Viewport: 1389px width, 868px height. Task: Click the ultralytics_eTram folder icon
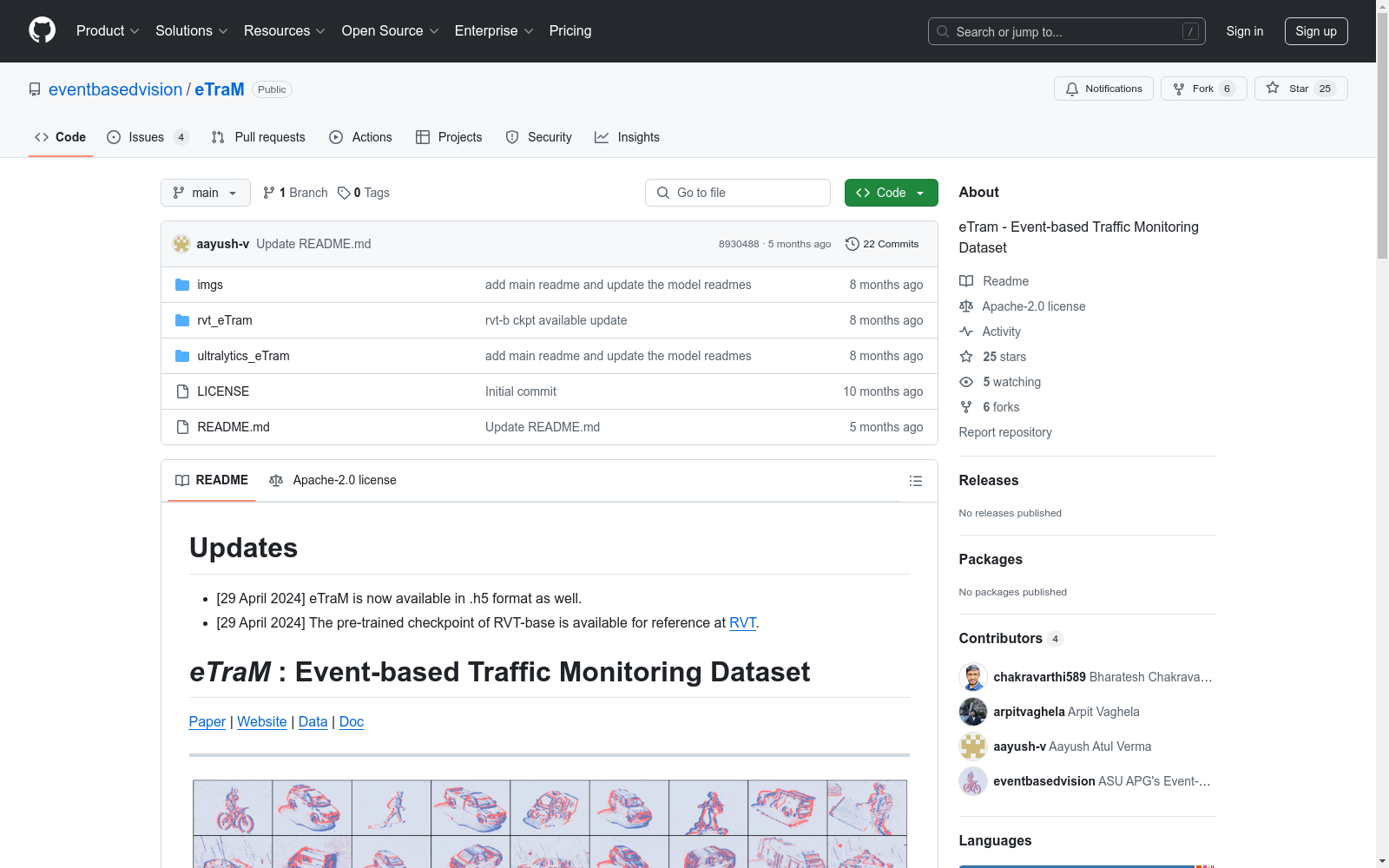pos(182,356)
